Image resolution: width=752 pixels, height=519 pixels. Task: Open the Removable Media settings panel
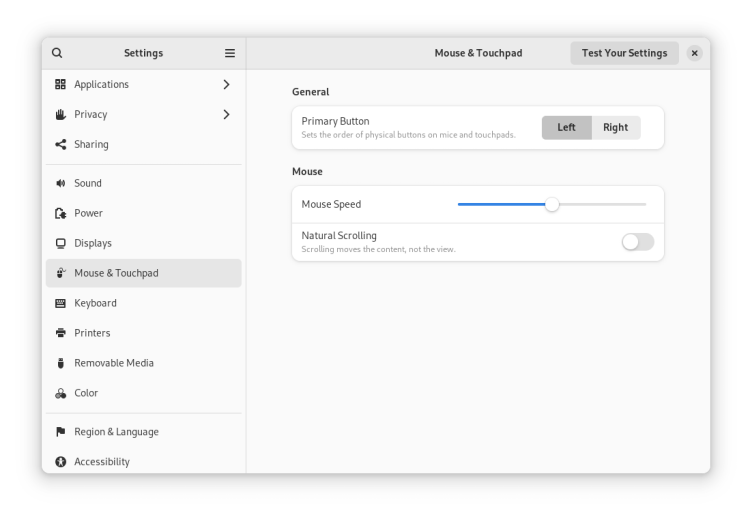[113, 363]
